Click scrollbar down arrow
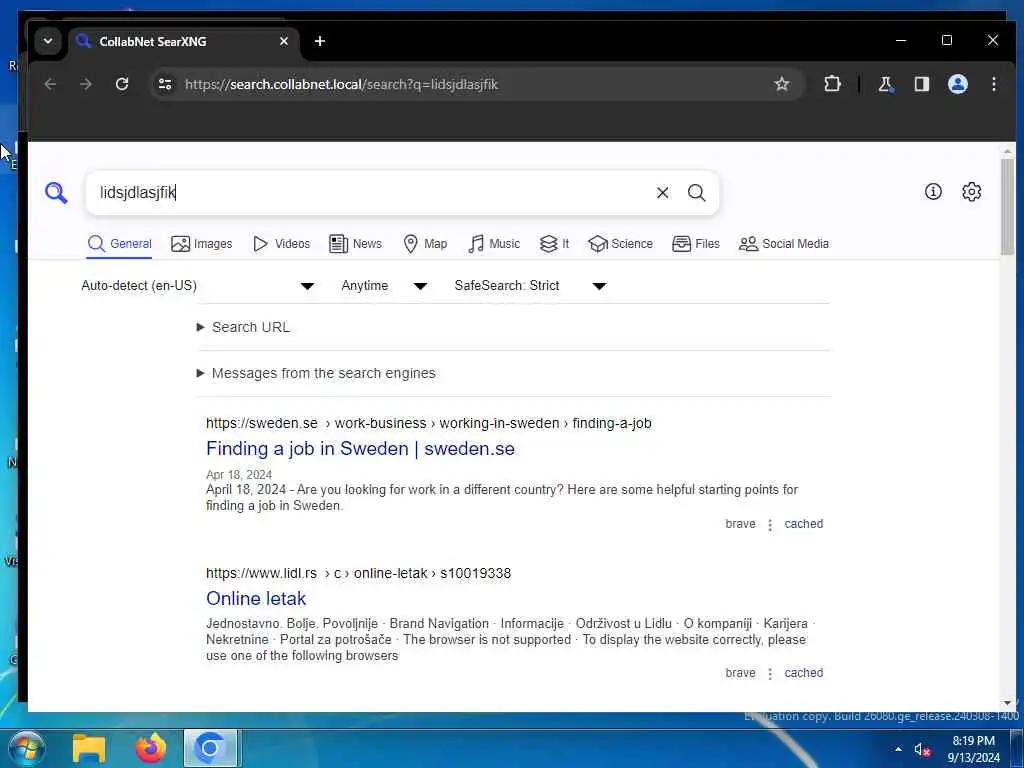The image size is (1024, 768). [x=1007, y=703]
